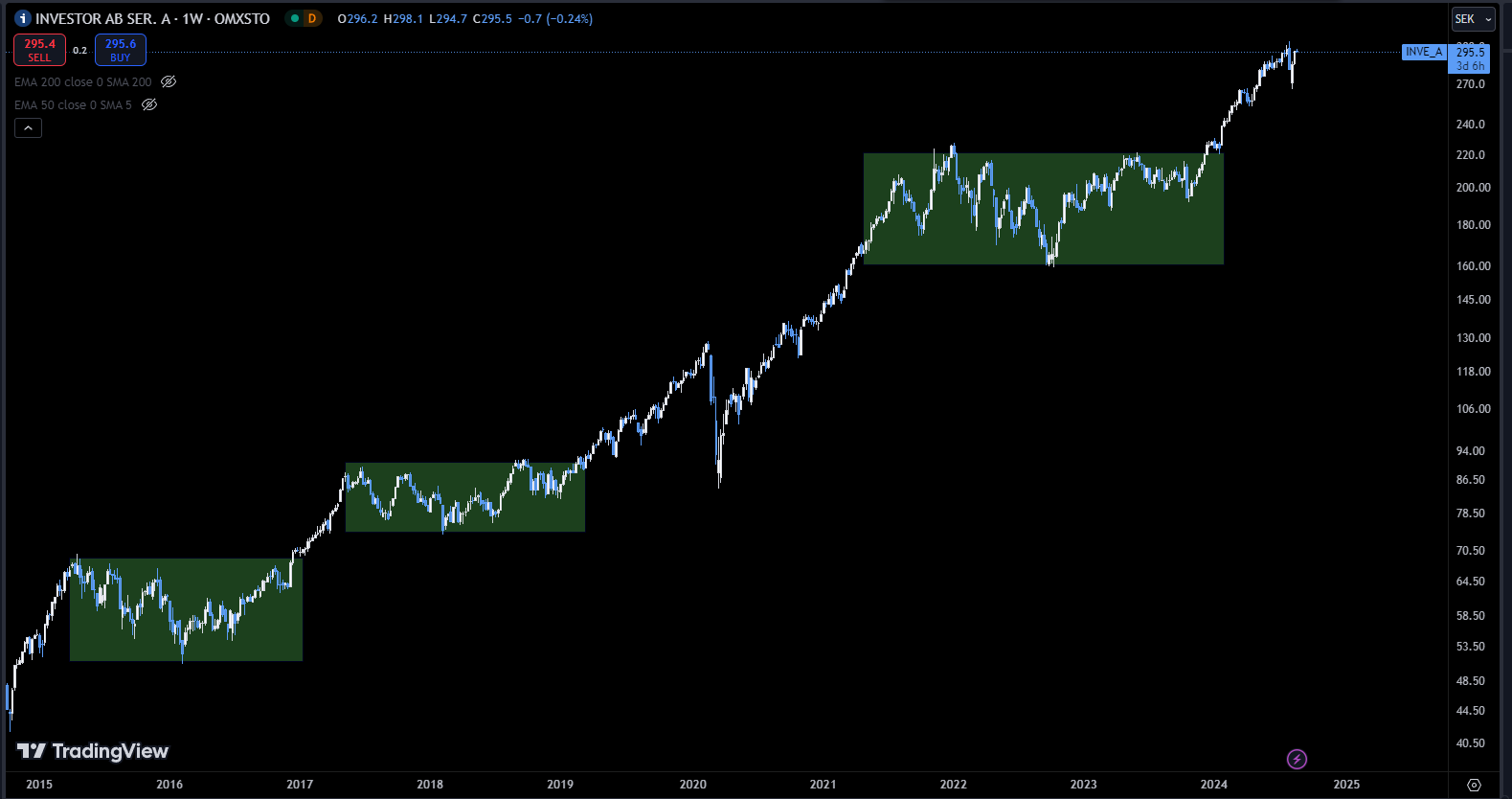Click the O296.2 open value

[x=357, y=19]
